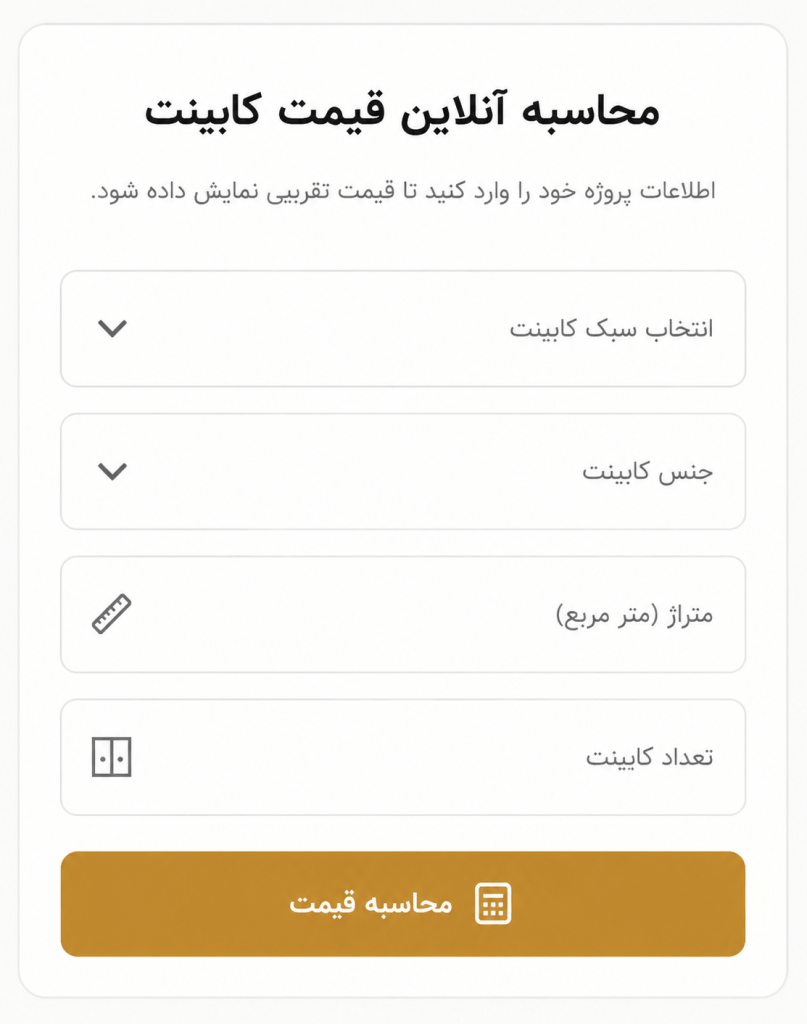Click the calculator icon on the gold button
The width and height of the screenshot is (807, 1024).
pyautogui.click(x=493, y=904)
